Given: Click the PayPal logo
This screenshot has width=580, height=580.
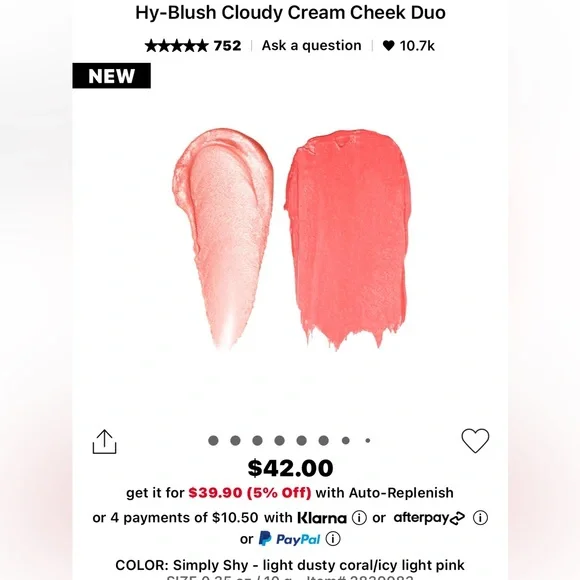Looking at the screenshot, I should 289,539.
